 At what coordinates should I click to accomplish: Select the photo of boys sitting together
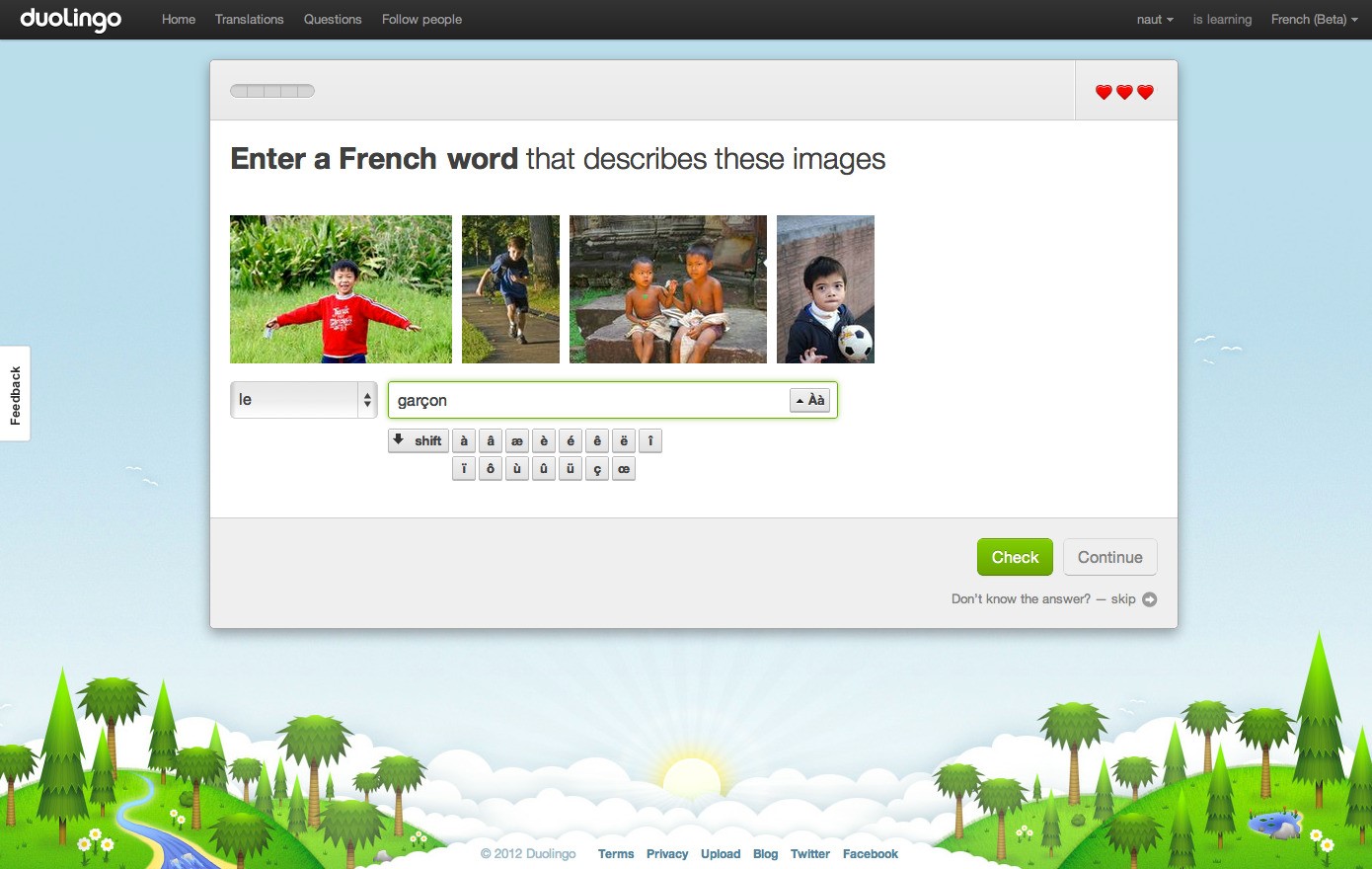click(667, 288)
